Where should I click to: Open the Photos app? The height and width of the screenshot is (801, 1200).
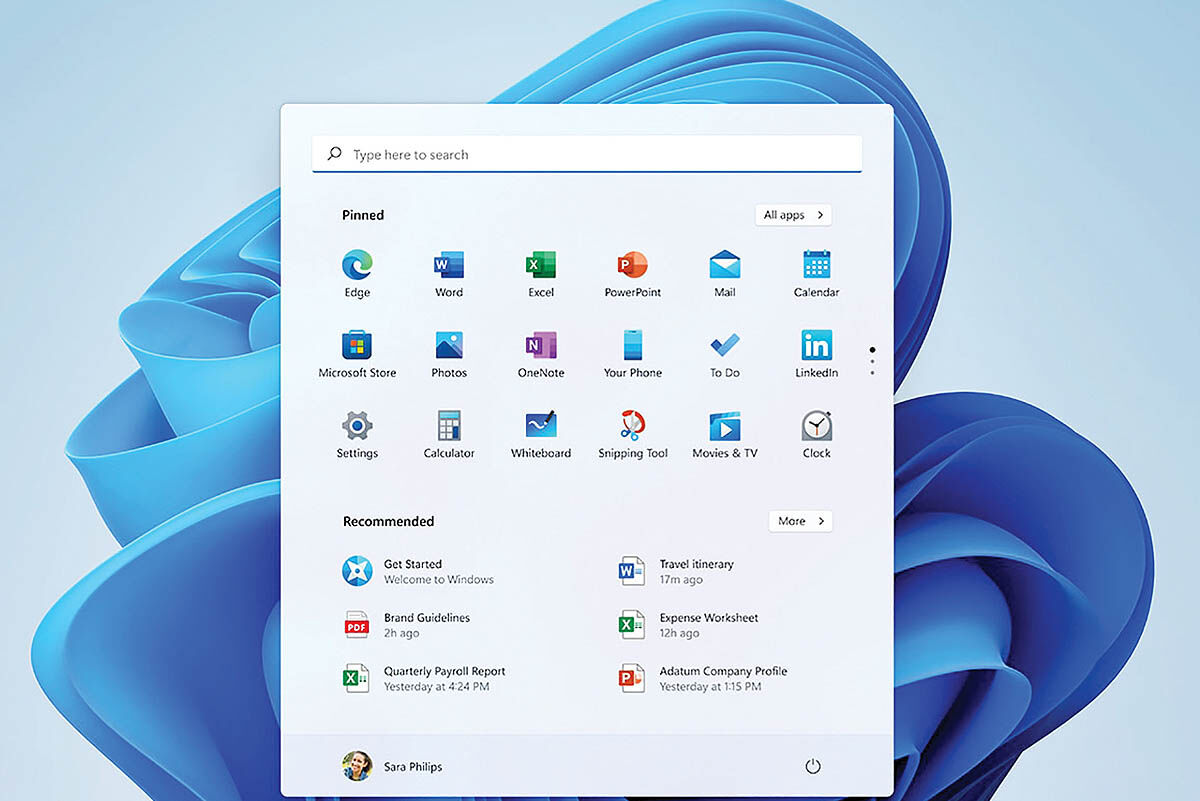coord(449,354)
